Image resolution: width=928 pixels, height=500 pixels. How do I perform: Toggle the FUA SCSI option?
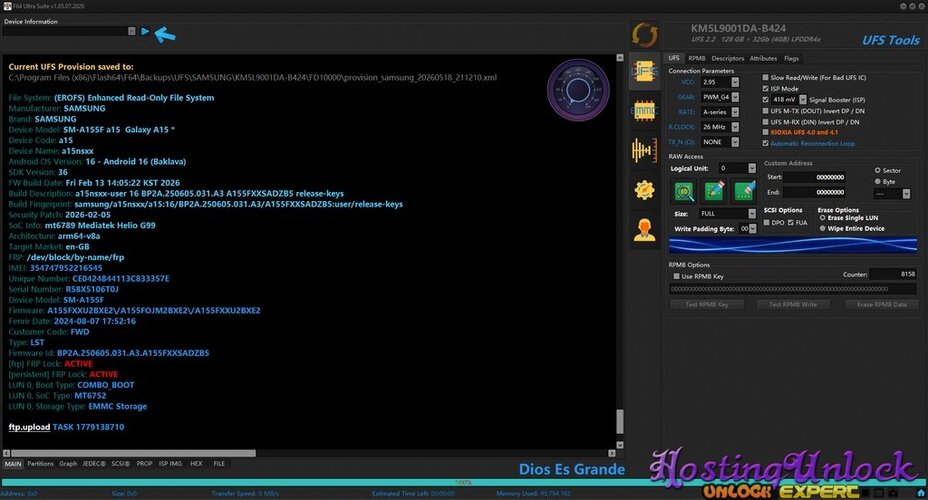click(791, 222)
